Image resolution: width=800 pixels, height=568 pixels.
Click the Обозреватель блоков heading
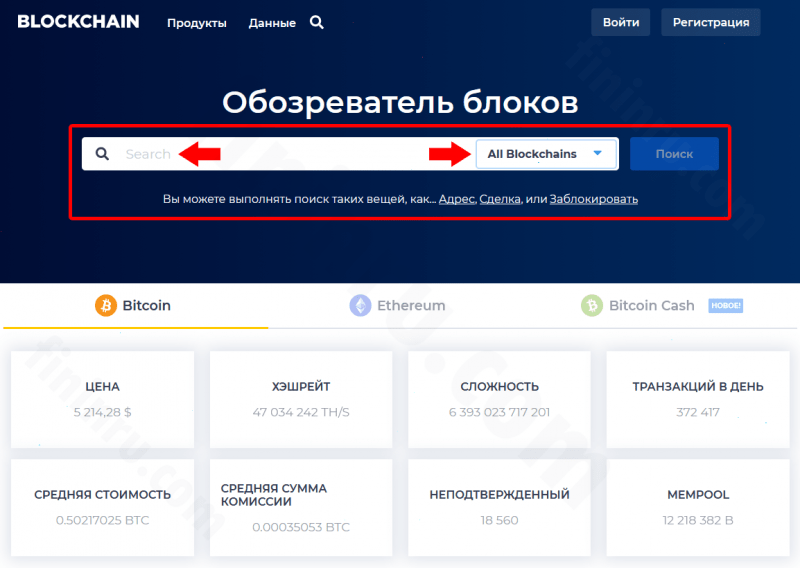click(x=400, y=102)
